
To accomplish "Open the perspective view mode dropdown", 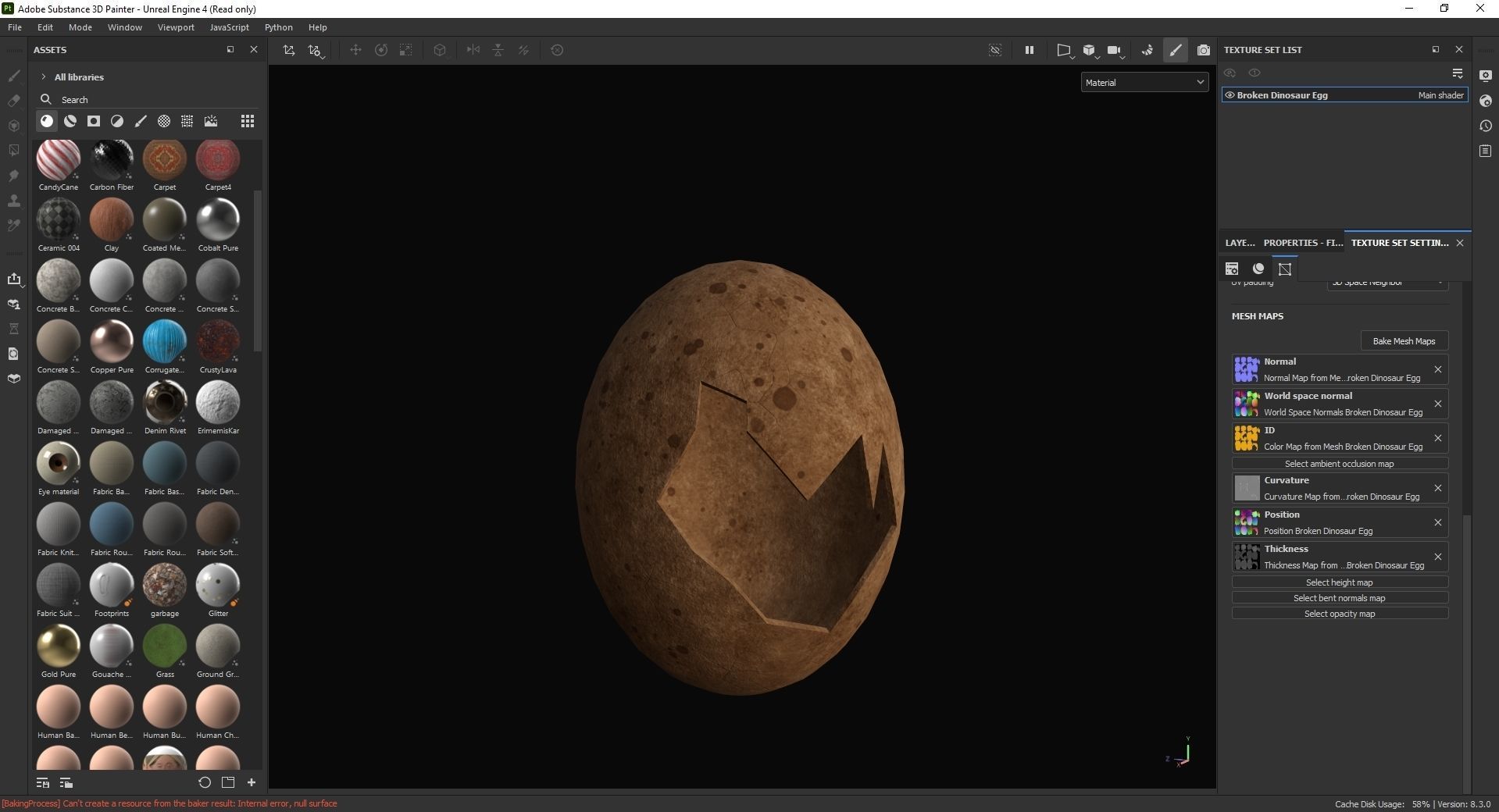I will [1065, 50].
